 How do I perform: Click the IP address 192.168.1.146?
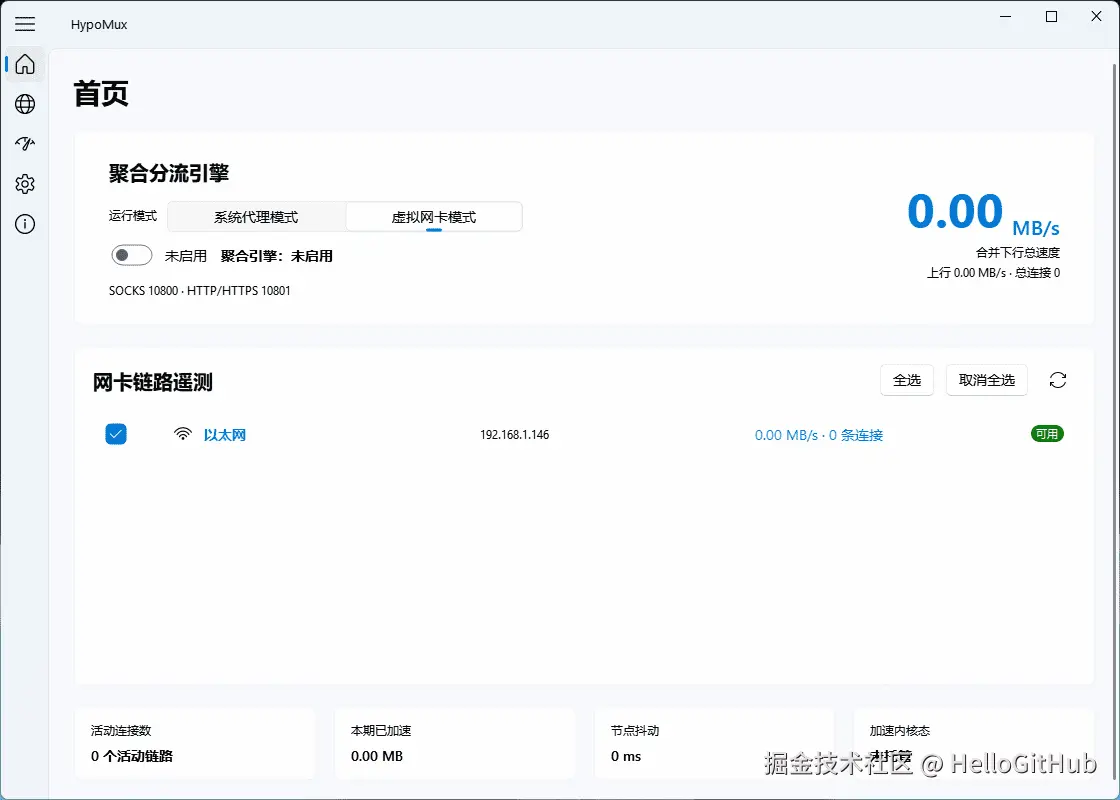514,434
